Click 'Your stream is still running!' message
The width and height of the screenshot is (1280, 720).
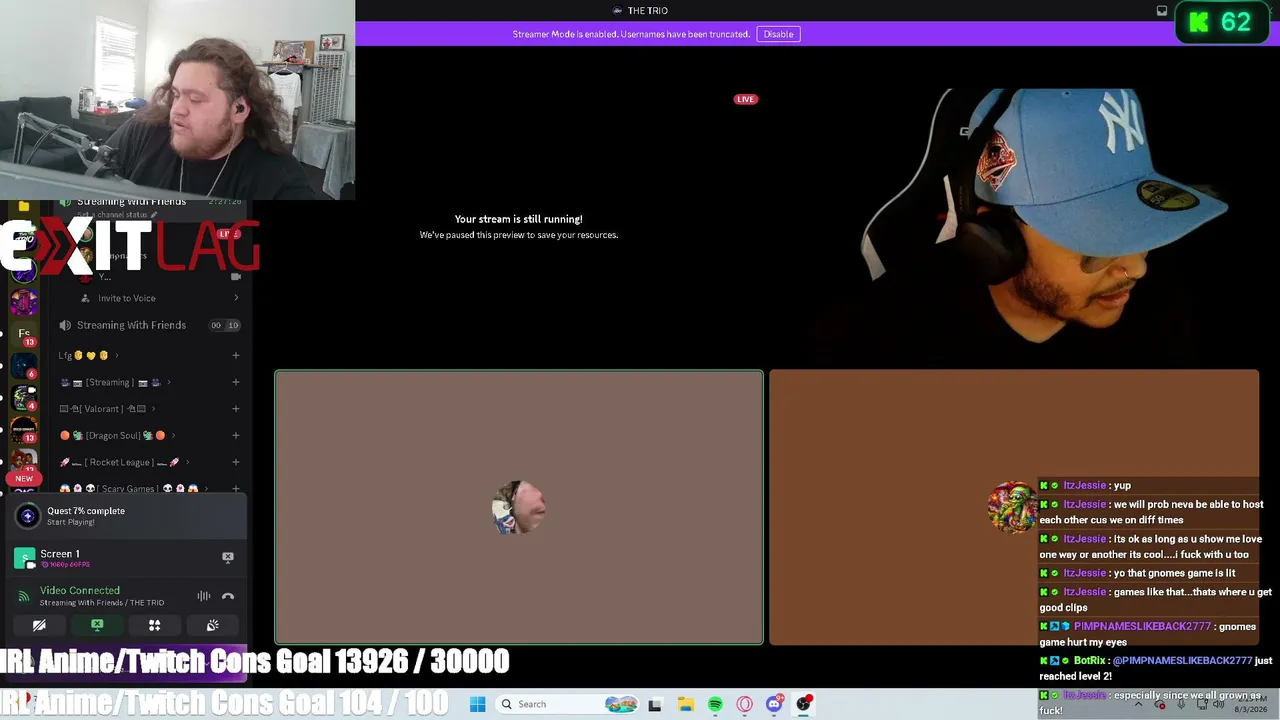tap(518, 219)
